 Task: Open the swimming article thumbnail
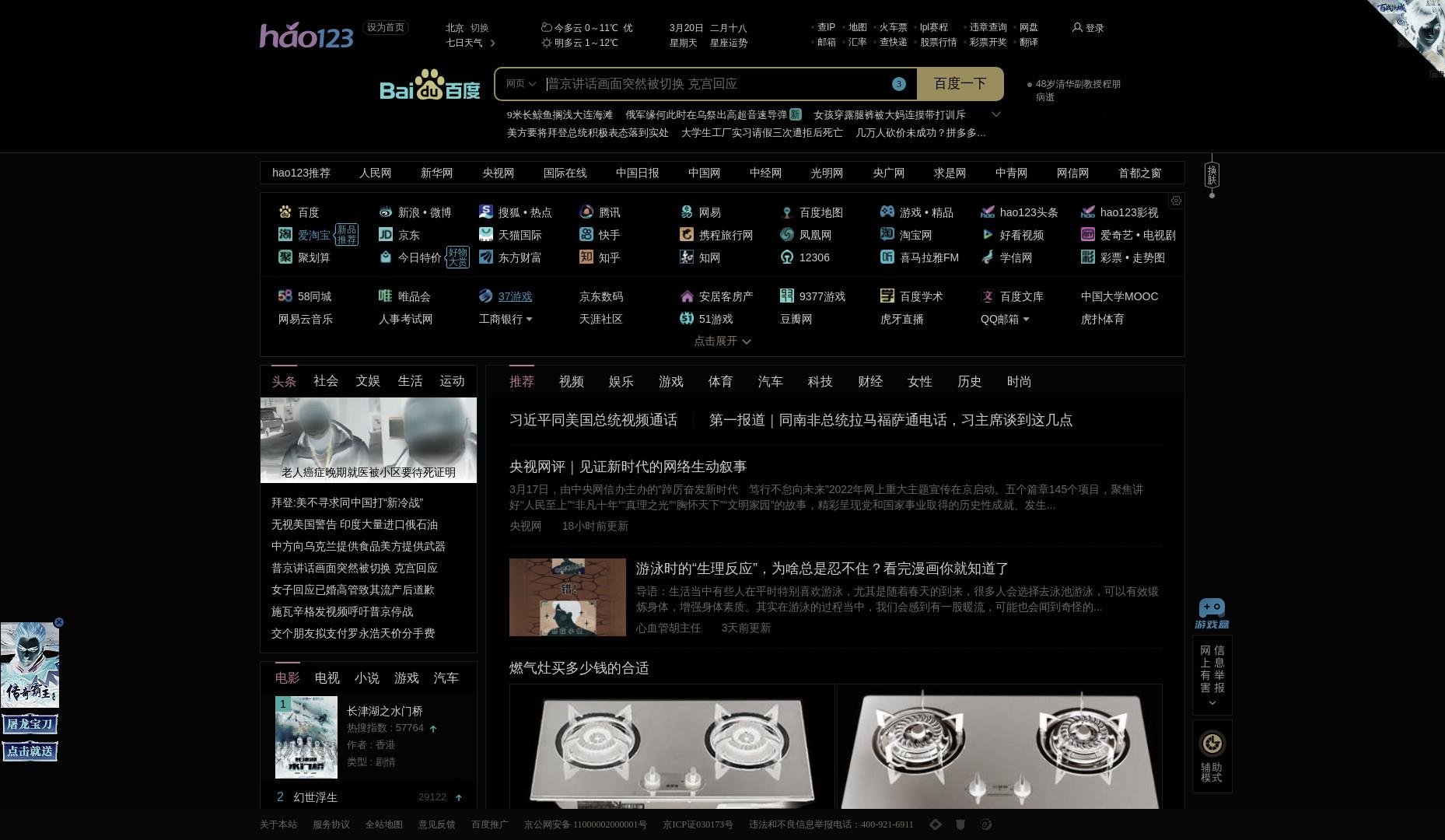click(568, 597)
